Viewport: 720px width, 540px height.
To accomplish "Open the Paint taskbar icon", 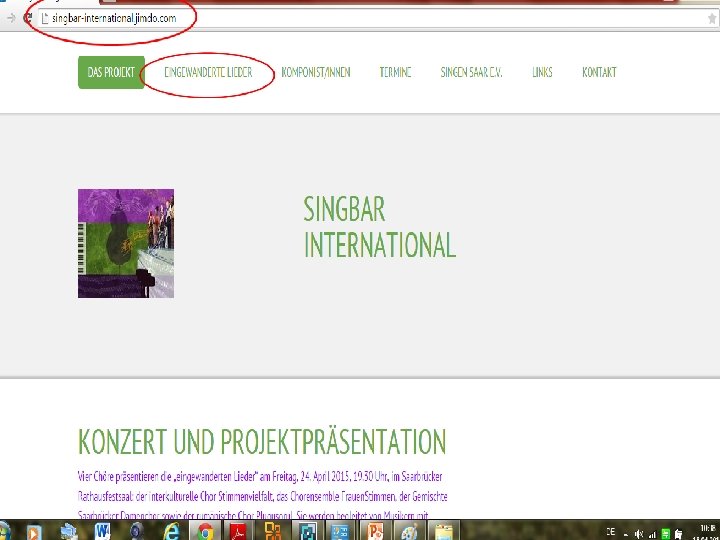I will pos(409,531).
